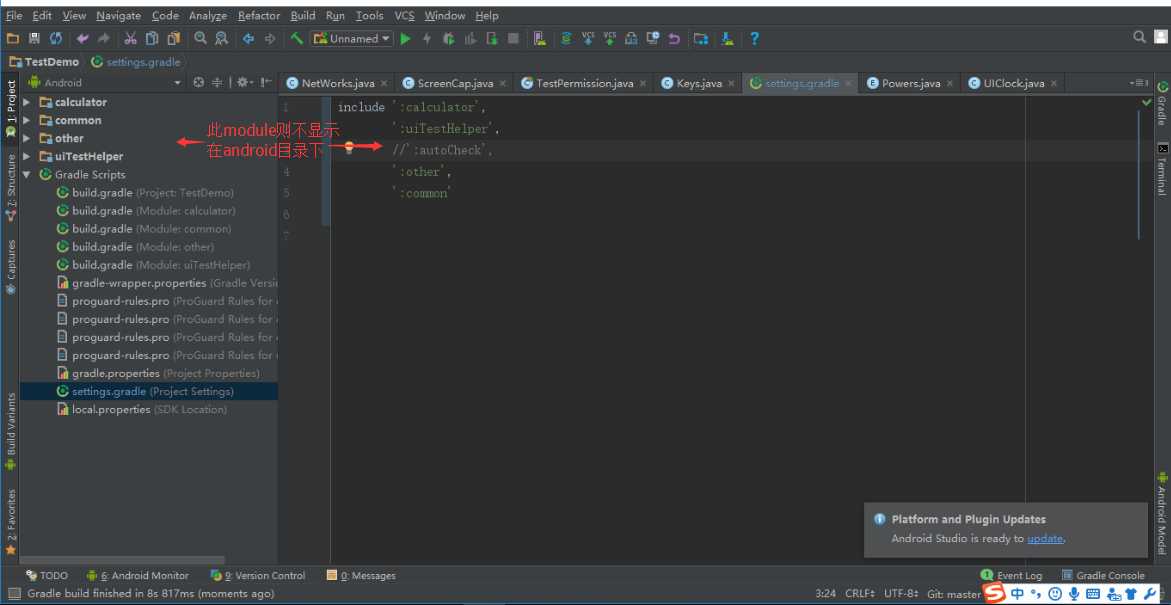The image size is (1171, 605).
Task: Open the Help question mark icon
Action: coord(754,39)
